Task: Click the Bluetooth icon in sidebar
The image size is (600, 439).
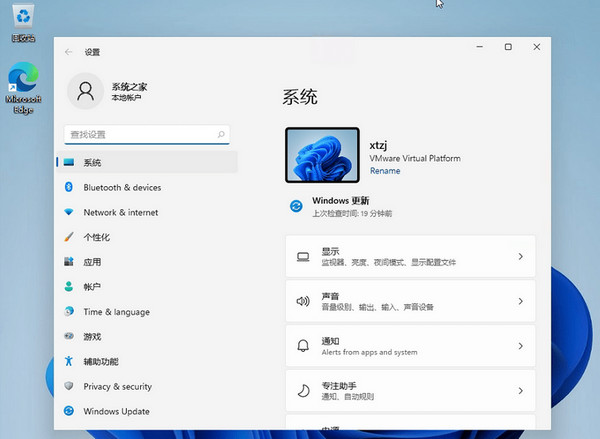Action: [x=69, y=187]
